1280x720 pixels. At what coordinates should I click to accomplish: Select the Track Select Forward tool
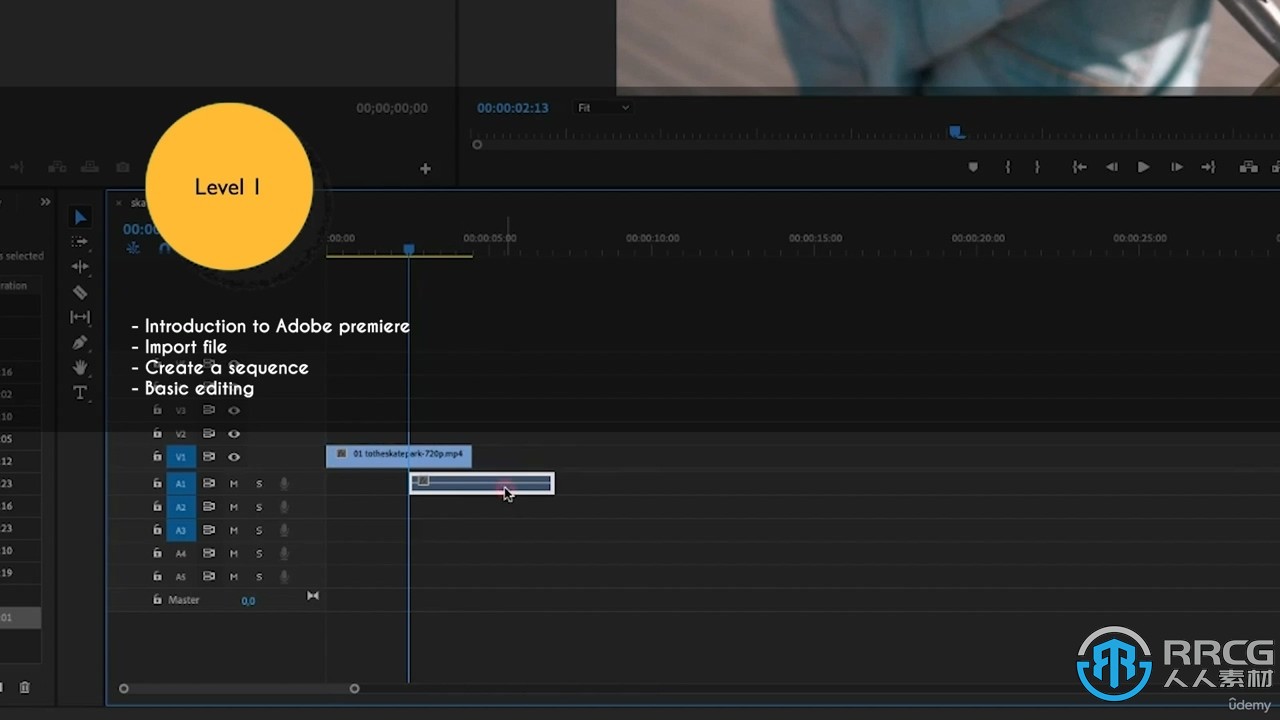click(80, 242)
